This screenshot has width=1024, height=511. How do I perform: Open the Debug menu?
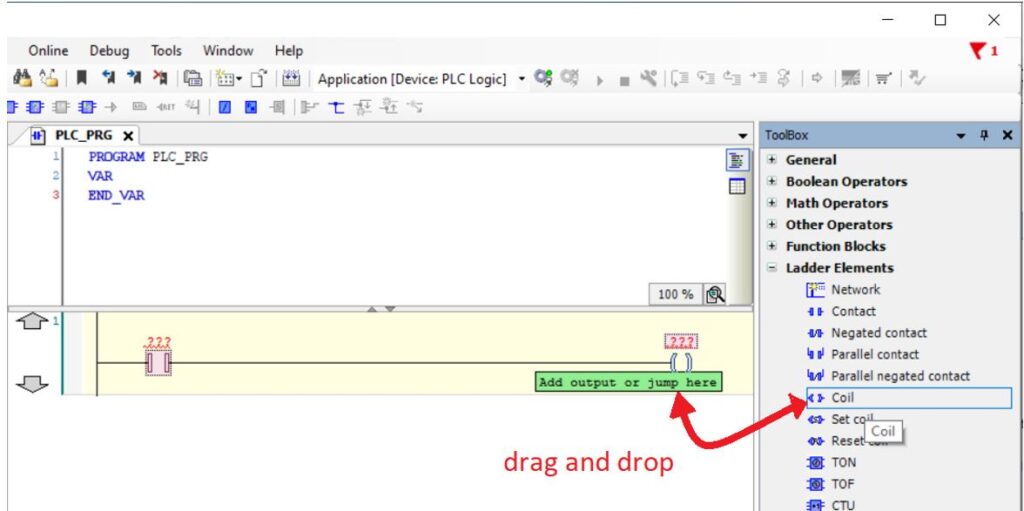(109, 51)
